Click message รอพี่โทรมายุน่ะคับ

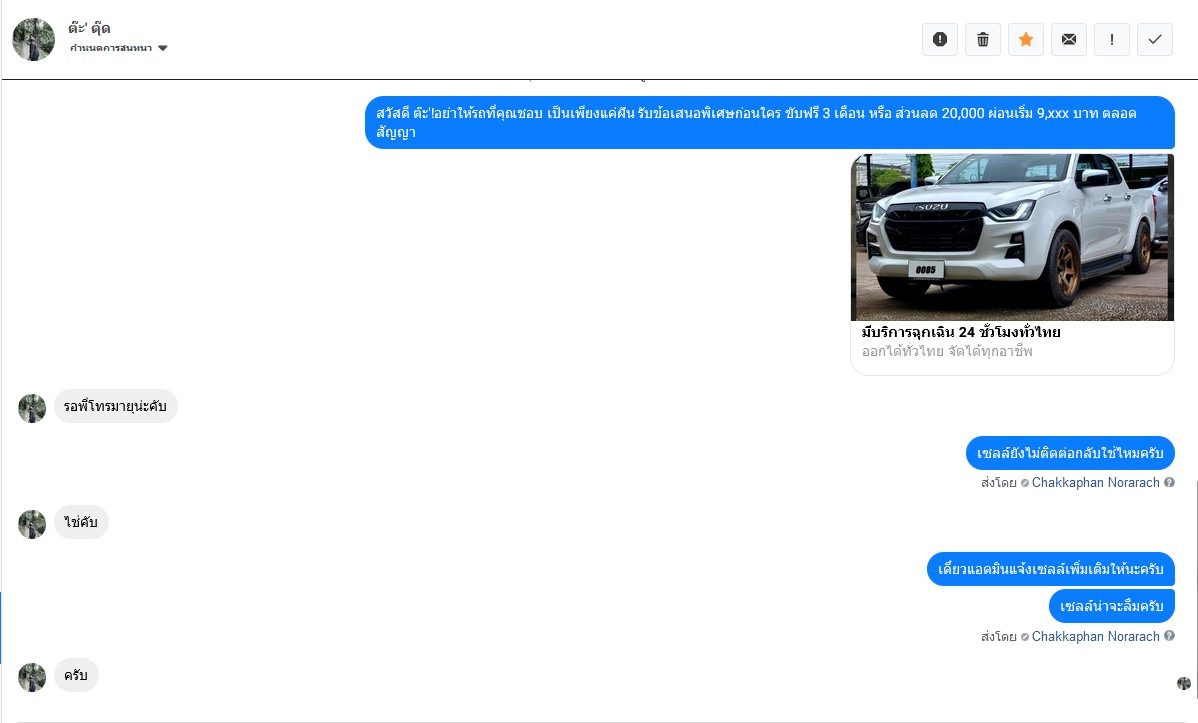coord(115,406)
